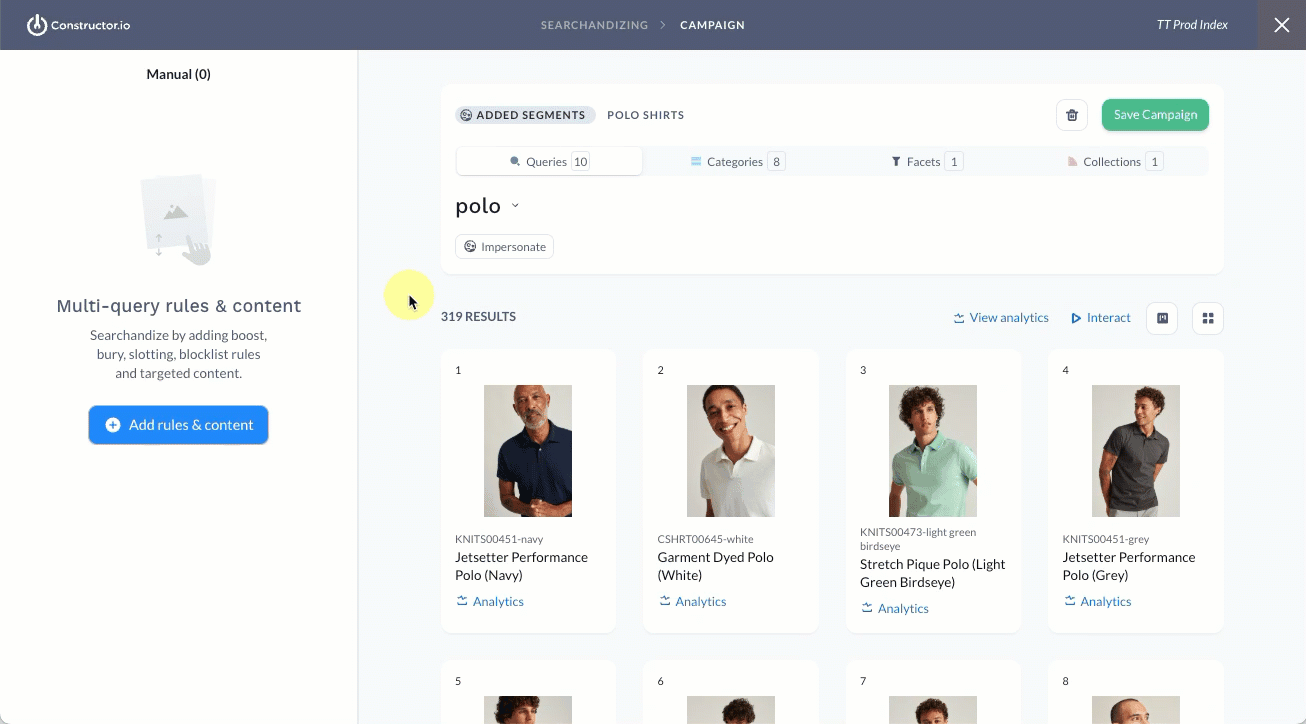The image size is (1306, 724).
Task: Close the campaign editor with X
Action: pyautogui.click(x=1281, y=25)
